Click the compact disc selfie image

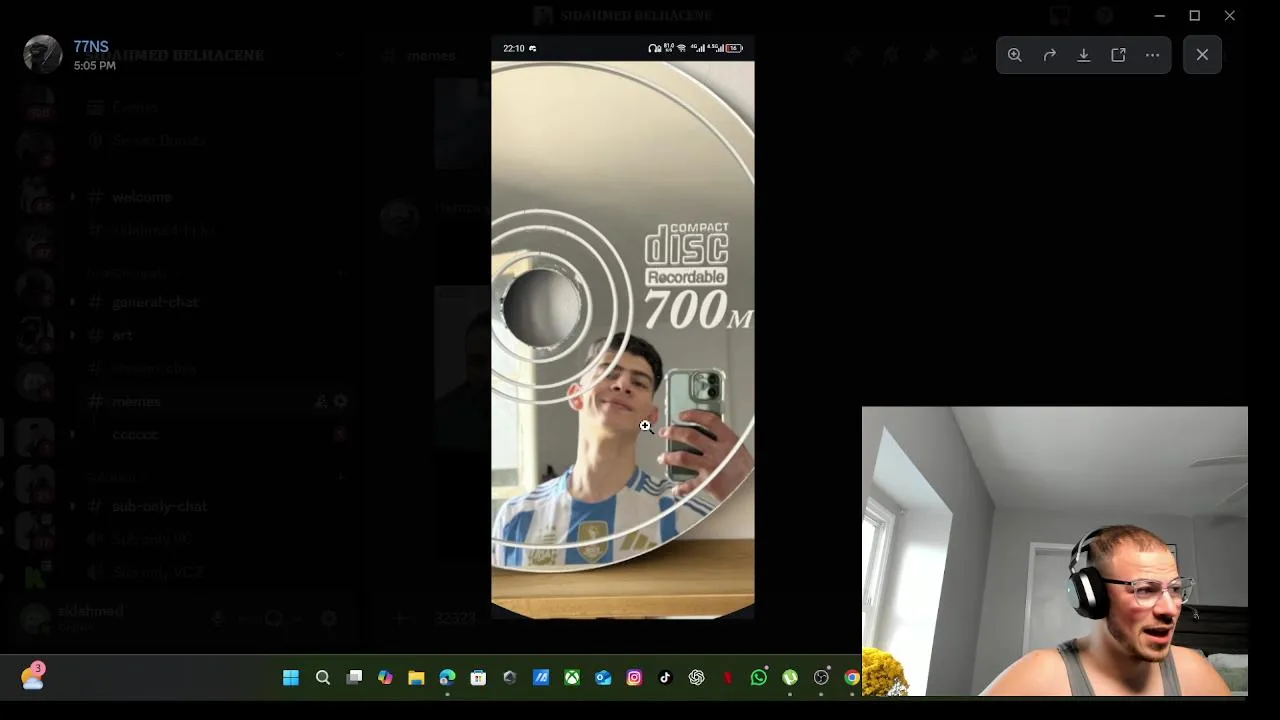pyautogui.click(x=622, y=327)
